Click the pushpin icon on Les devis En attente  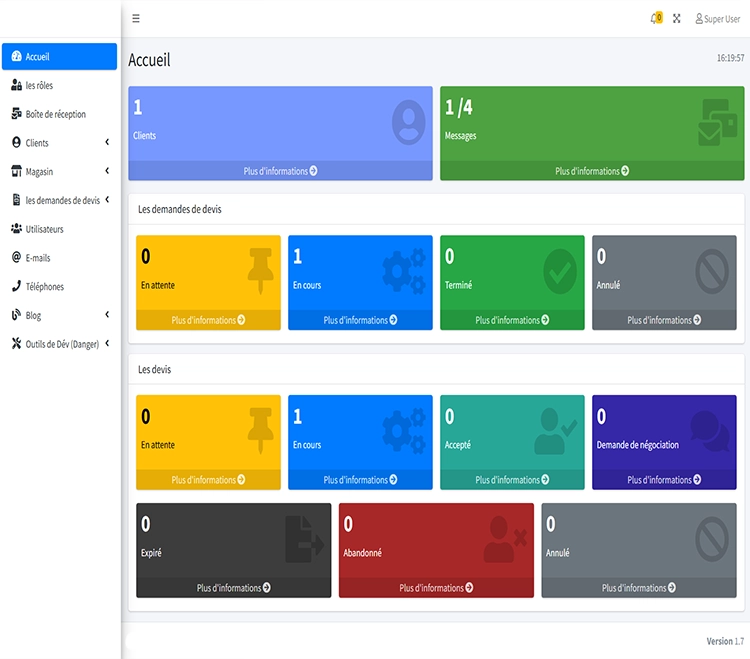point(261,430)
